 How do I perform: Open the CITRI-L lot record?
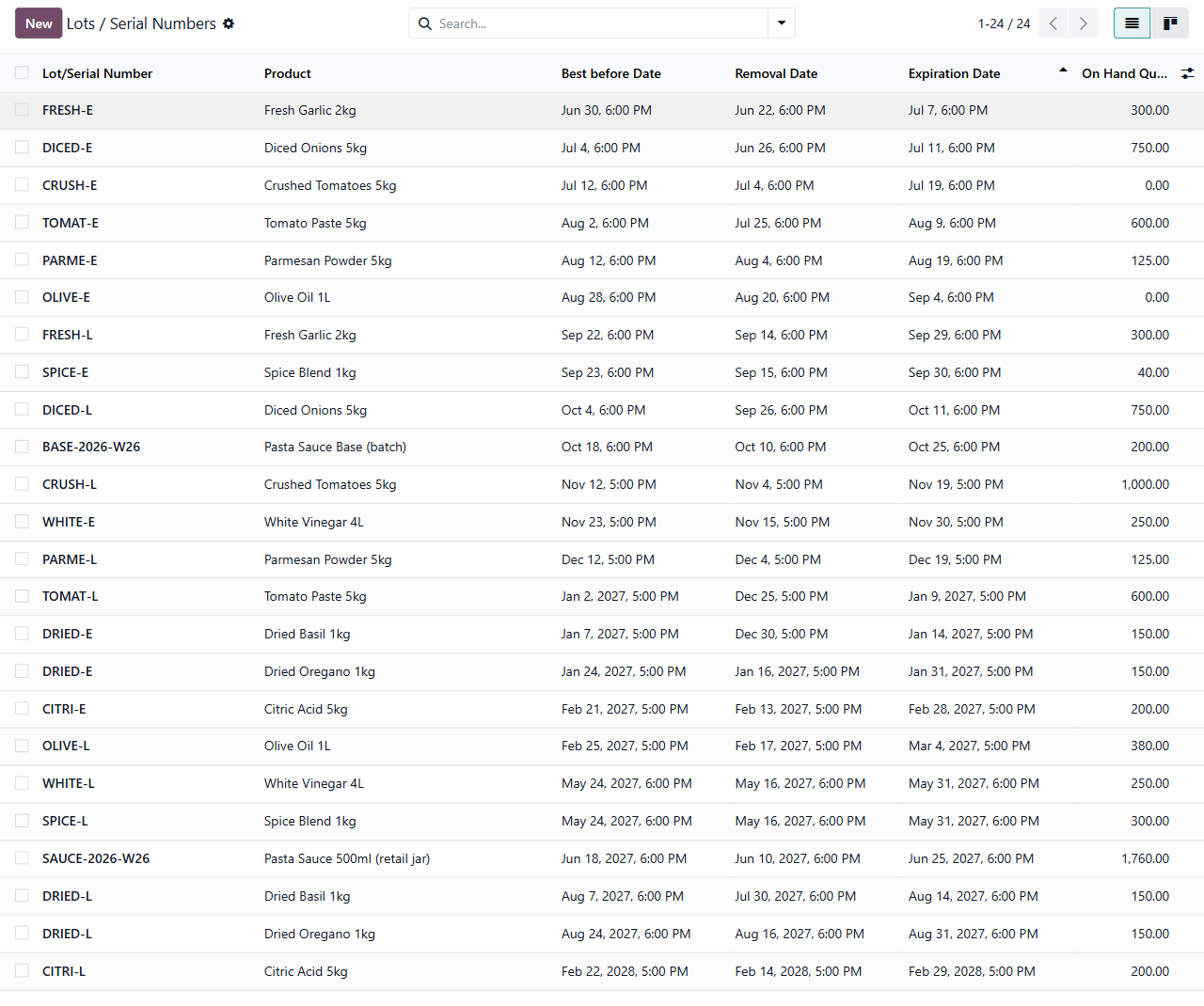64,971
